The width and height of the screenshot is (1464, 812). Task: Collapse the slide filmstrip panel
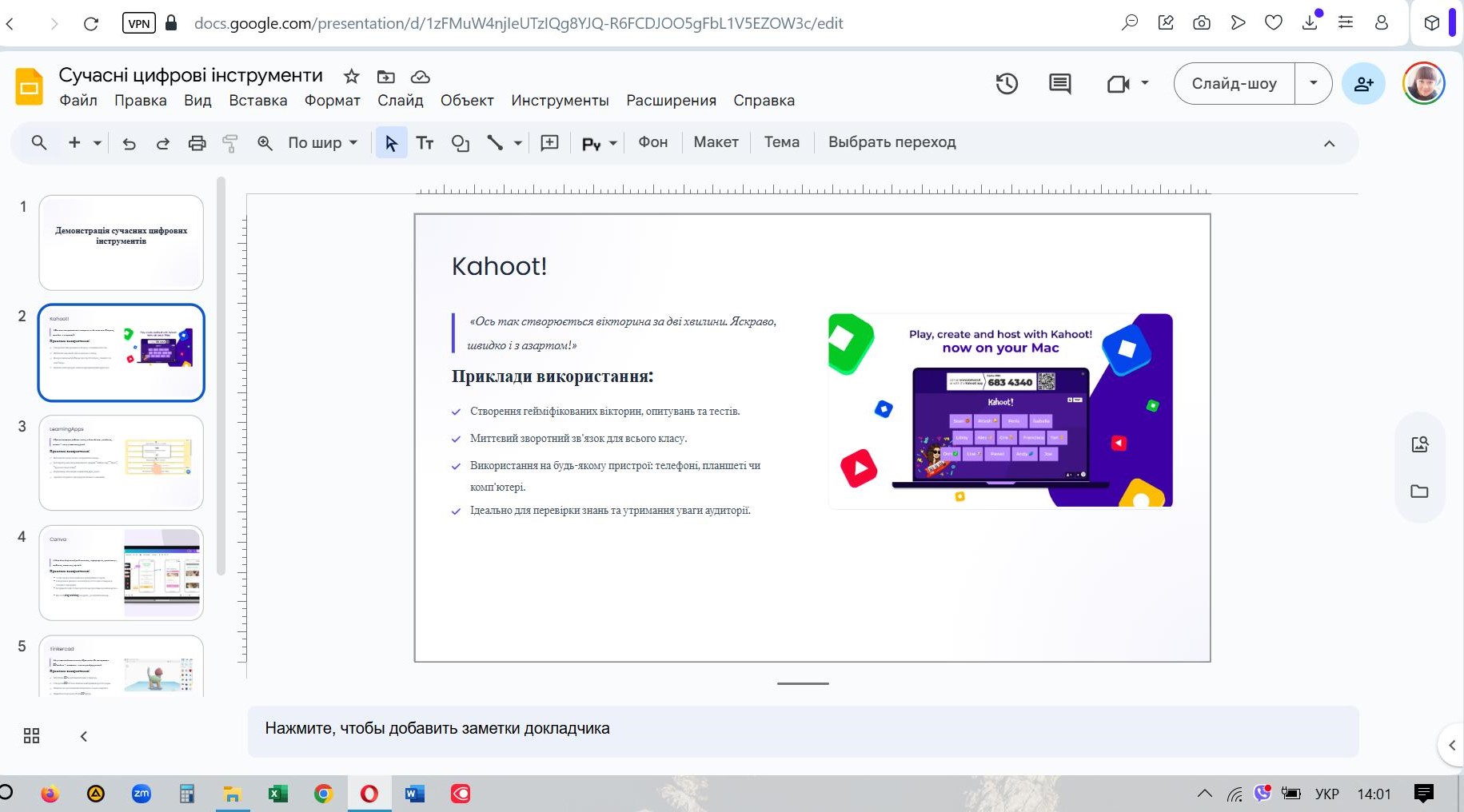tap(83, 736)
